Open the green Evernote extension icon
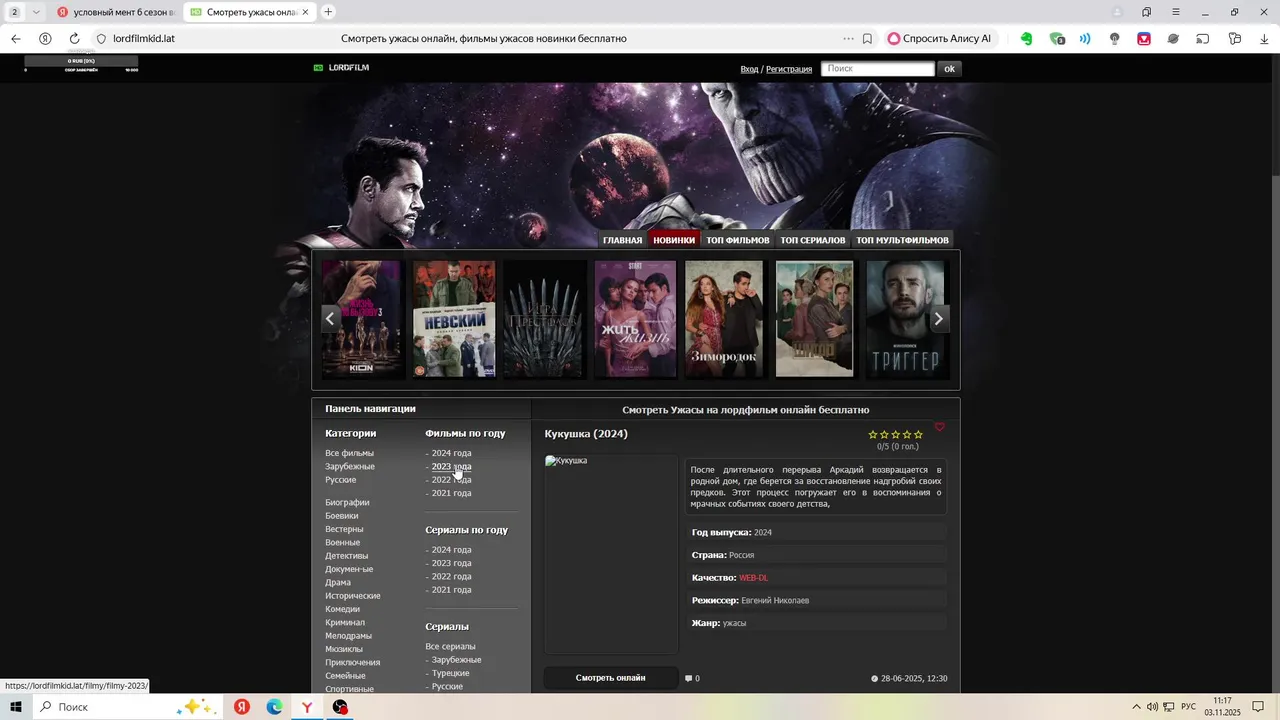The height and width of the screenshot is (720, 1280). pos(1026,39)
